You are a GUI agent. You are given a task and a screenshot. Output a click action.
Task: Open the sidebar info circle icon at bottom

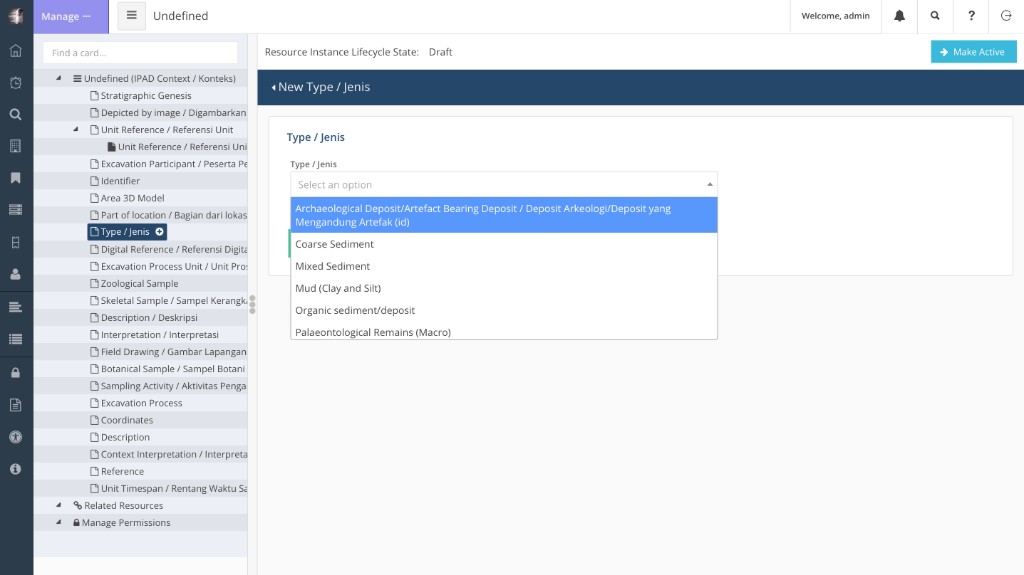pos(16,468)
